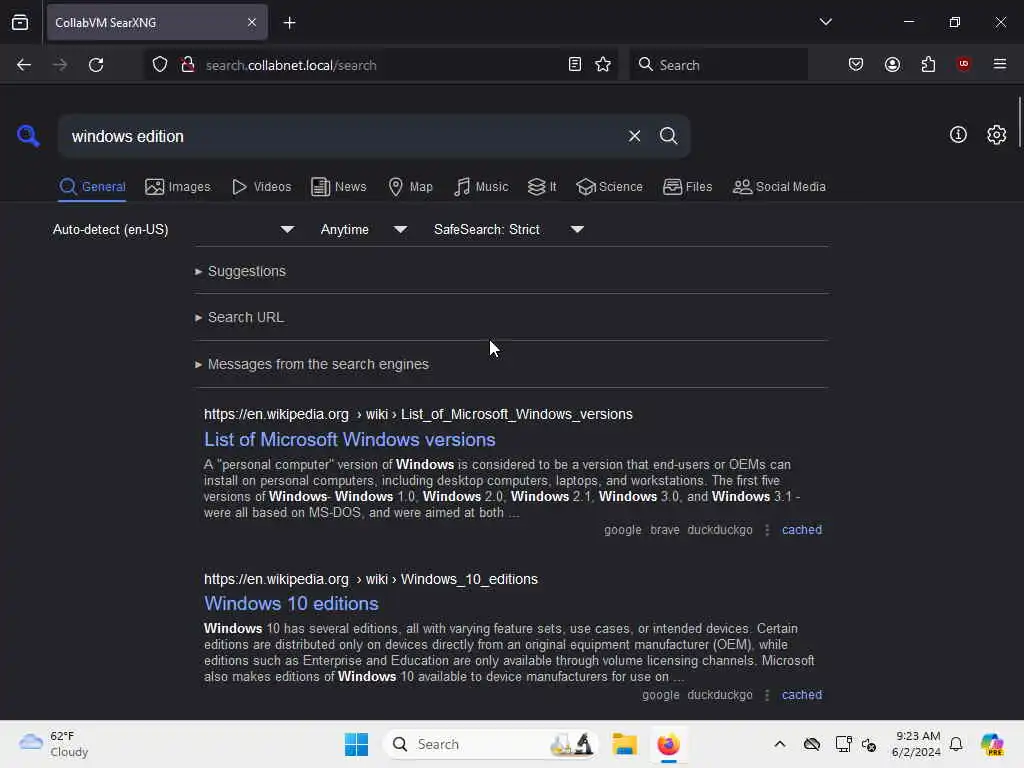Open cached link for Windows versions result
This screenshot has height=768, width=1024.
pyautogui.click(x=802, y=530)
